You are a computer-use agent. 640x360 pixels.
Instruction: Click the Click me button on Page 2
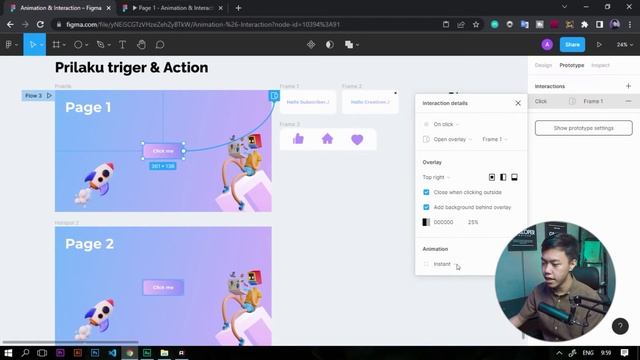[x=163, y=287]
